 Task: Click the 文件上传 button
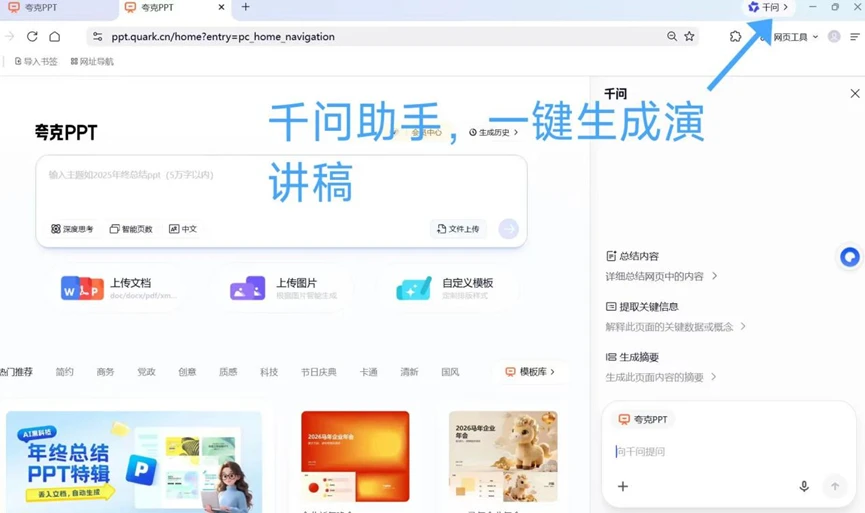(458, 229)
